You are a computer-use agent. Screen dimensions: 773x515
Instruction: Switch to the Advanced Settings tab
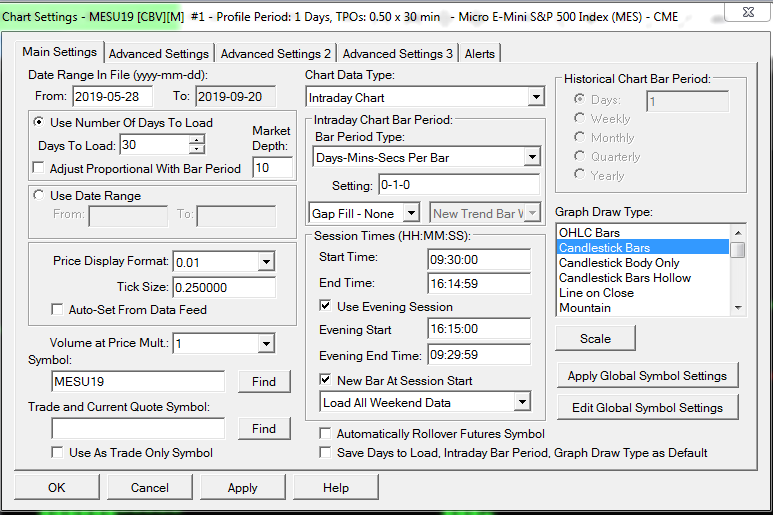point(159,54)
